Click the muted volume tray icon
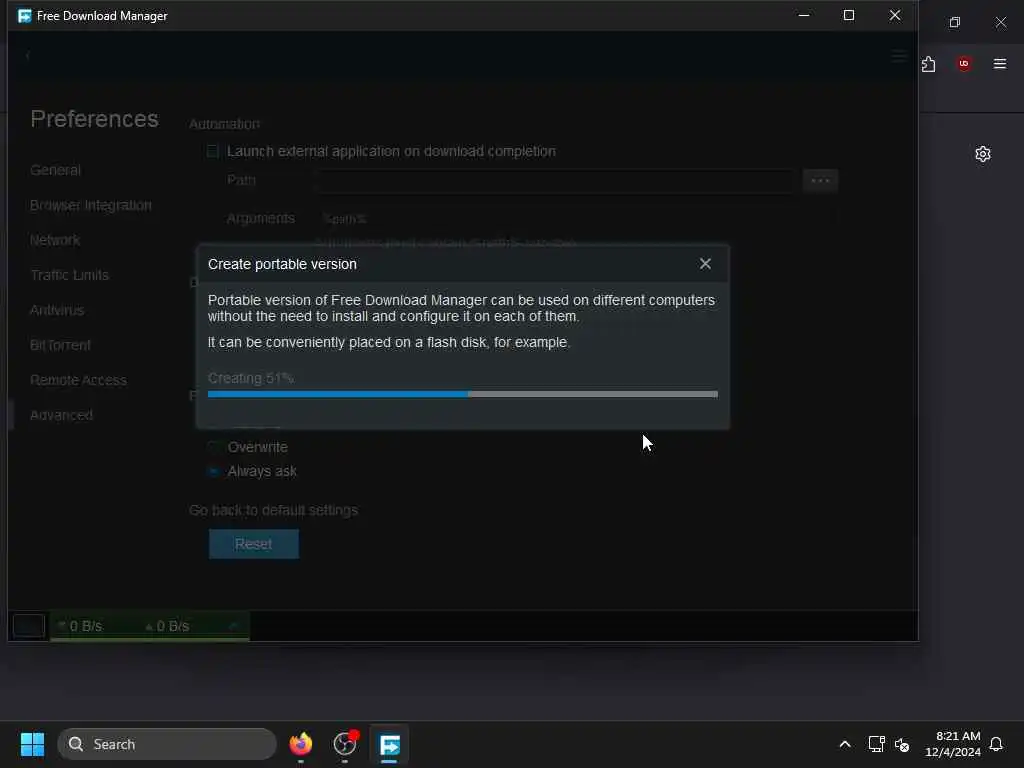 (x=903, y=744)
